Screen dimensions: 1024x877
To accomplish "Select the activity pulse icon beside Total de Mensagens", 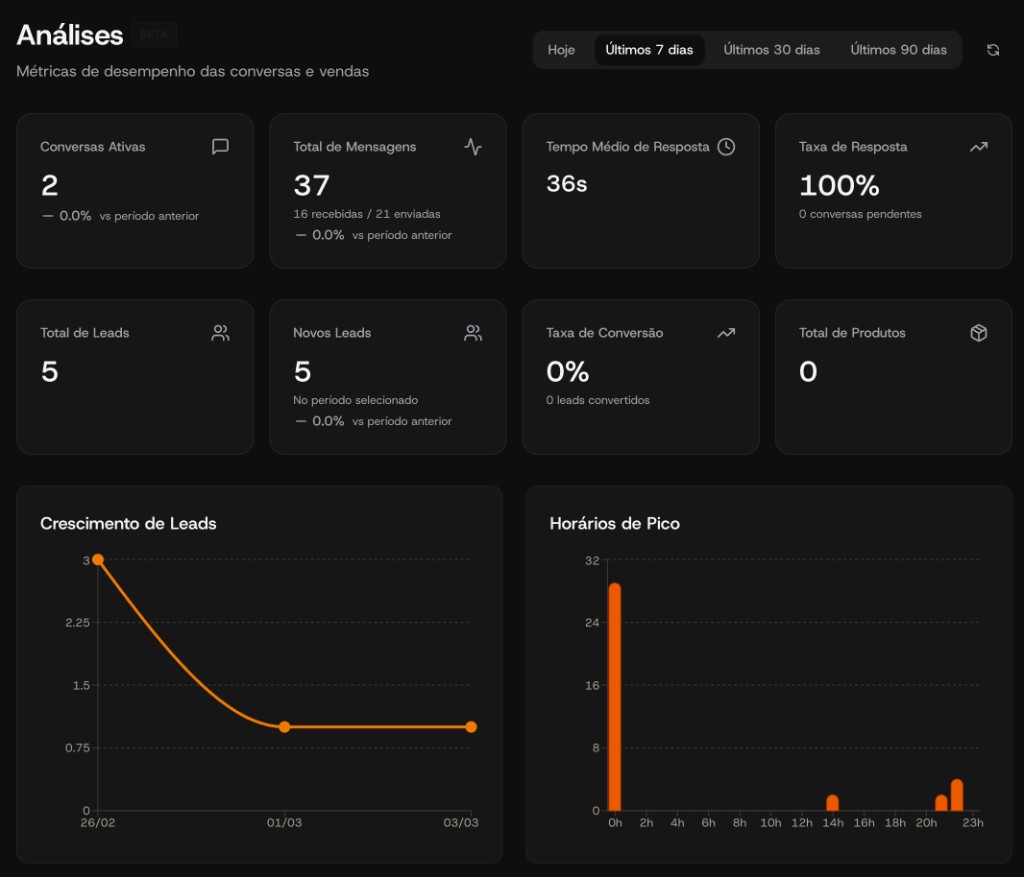I will [471, 146].
